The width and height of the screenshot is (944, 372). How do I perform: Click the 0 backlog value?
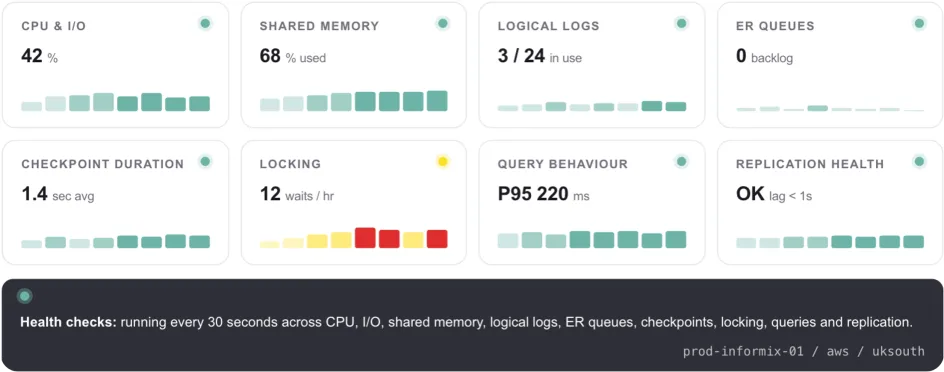coord(764,57)
